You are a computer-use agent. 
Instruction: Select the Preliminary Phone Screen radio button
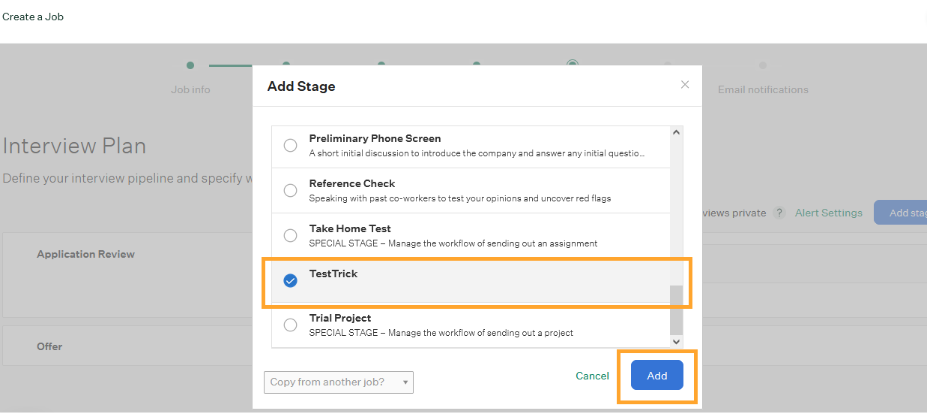[x=290, y=146]
